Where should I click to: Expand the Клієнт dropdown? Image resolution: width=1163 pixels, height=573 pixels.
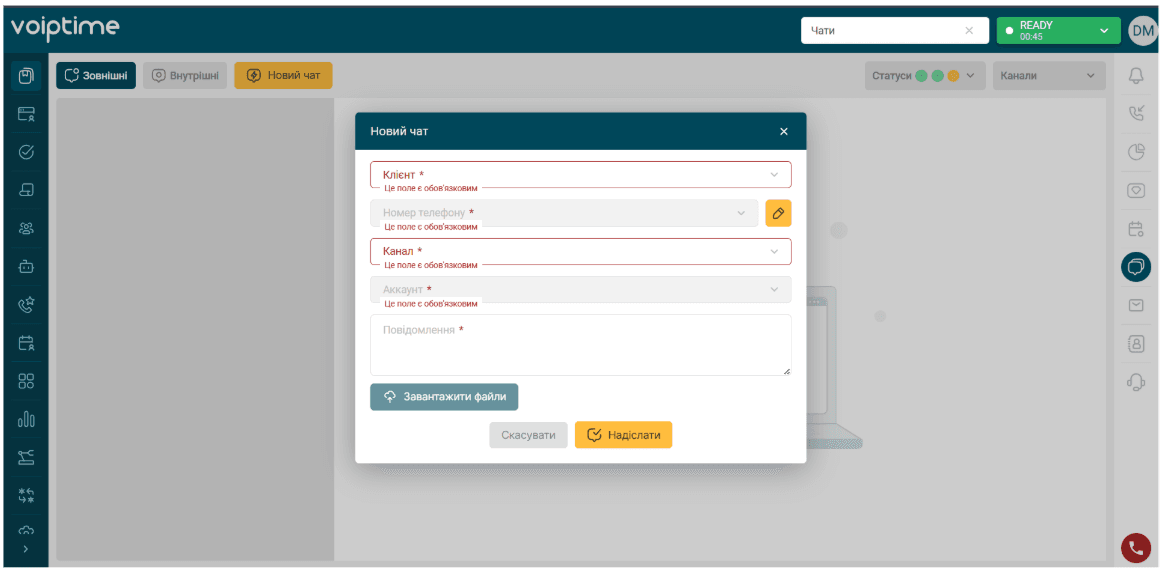point(581,175)
